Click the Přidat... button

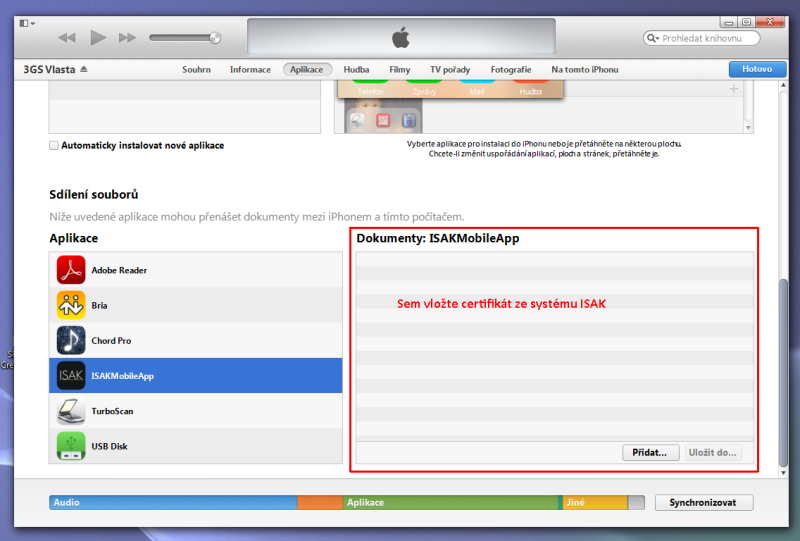coord(651,452)
